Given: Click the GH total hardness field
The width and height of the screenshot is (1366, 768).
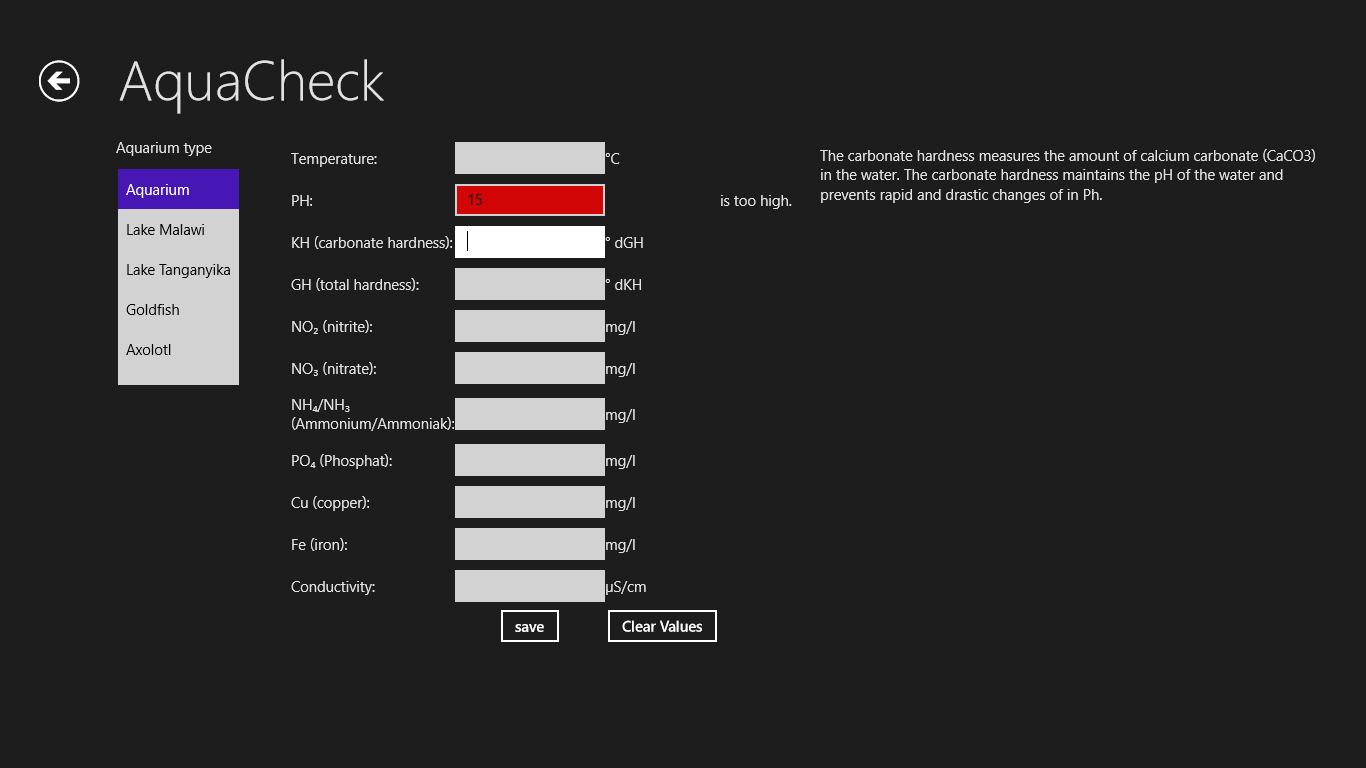Looking at the screenshot, I should [529, 284].
